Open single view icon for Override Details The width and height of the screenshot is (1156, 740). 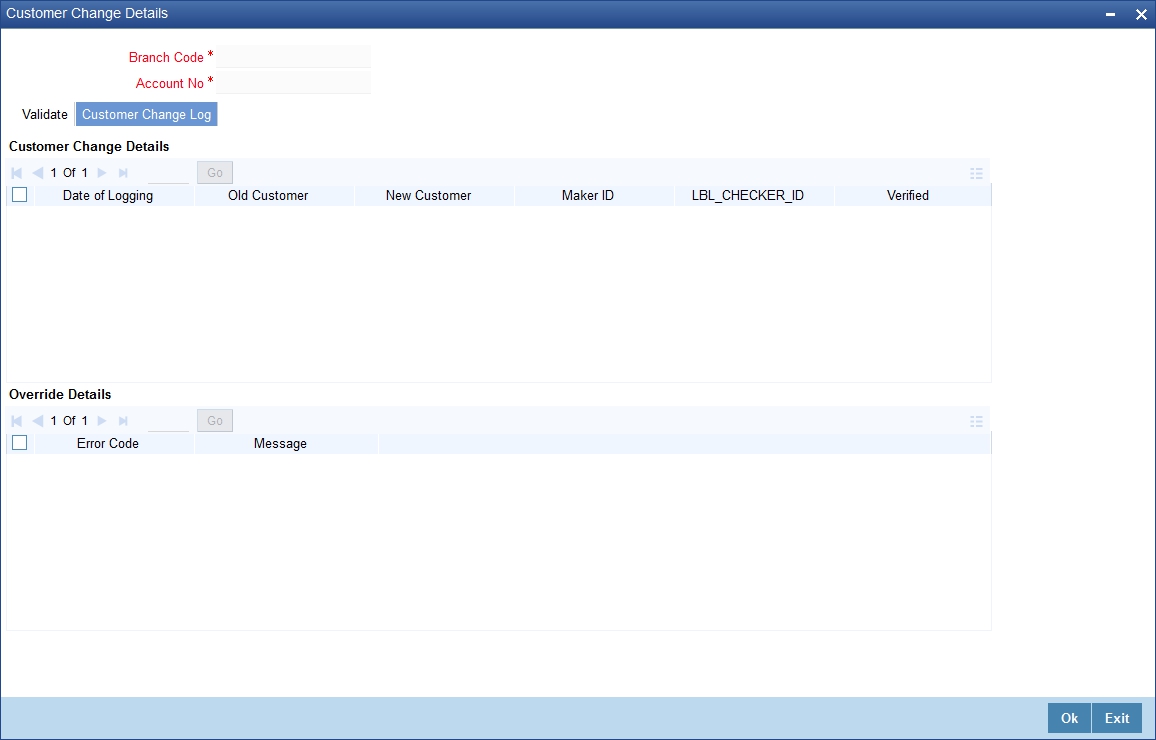[976, 421]
